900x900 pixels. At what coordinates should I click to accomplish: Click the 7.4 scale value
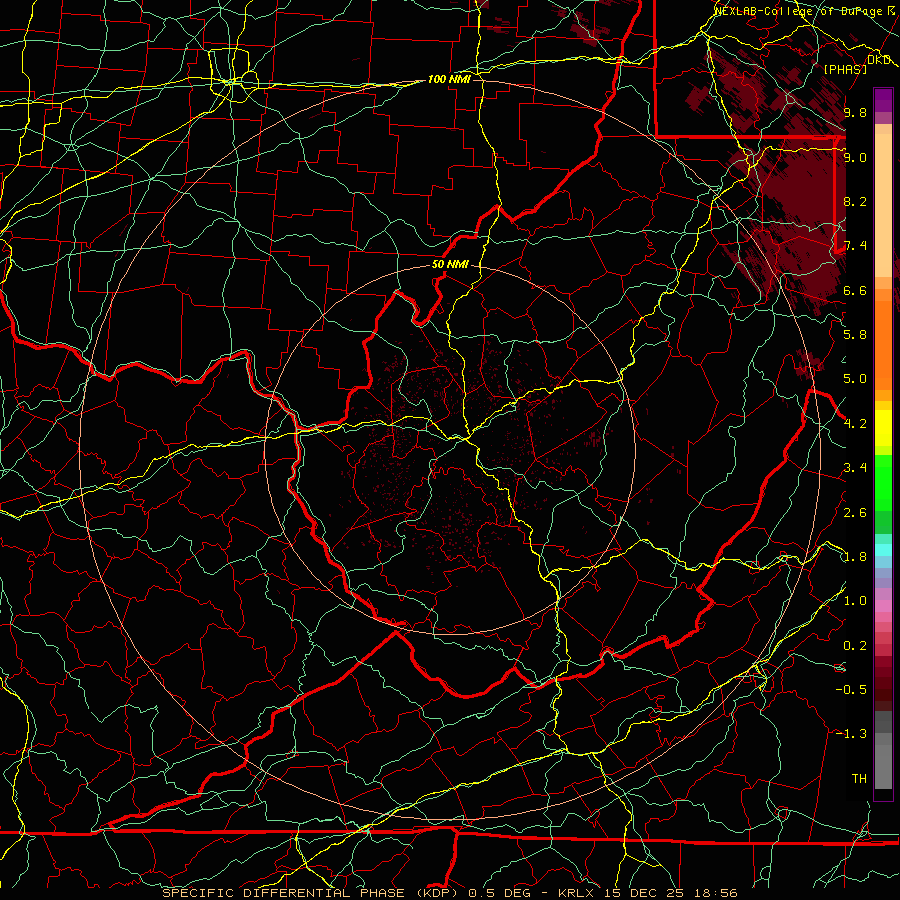coord(855,246)
